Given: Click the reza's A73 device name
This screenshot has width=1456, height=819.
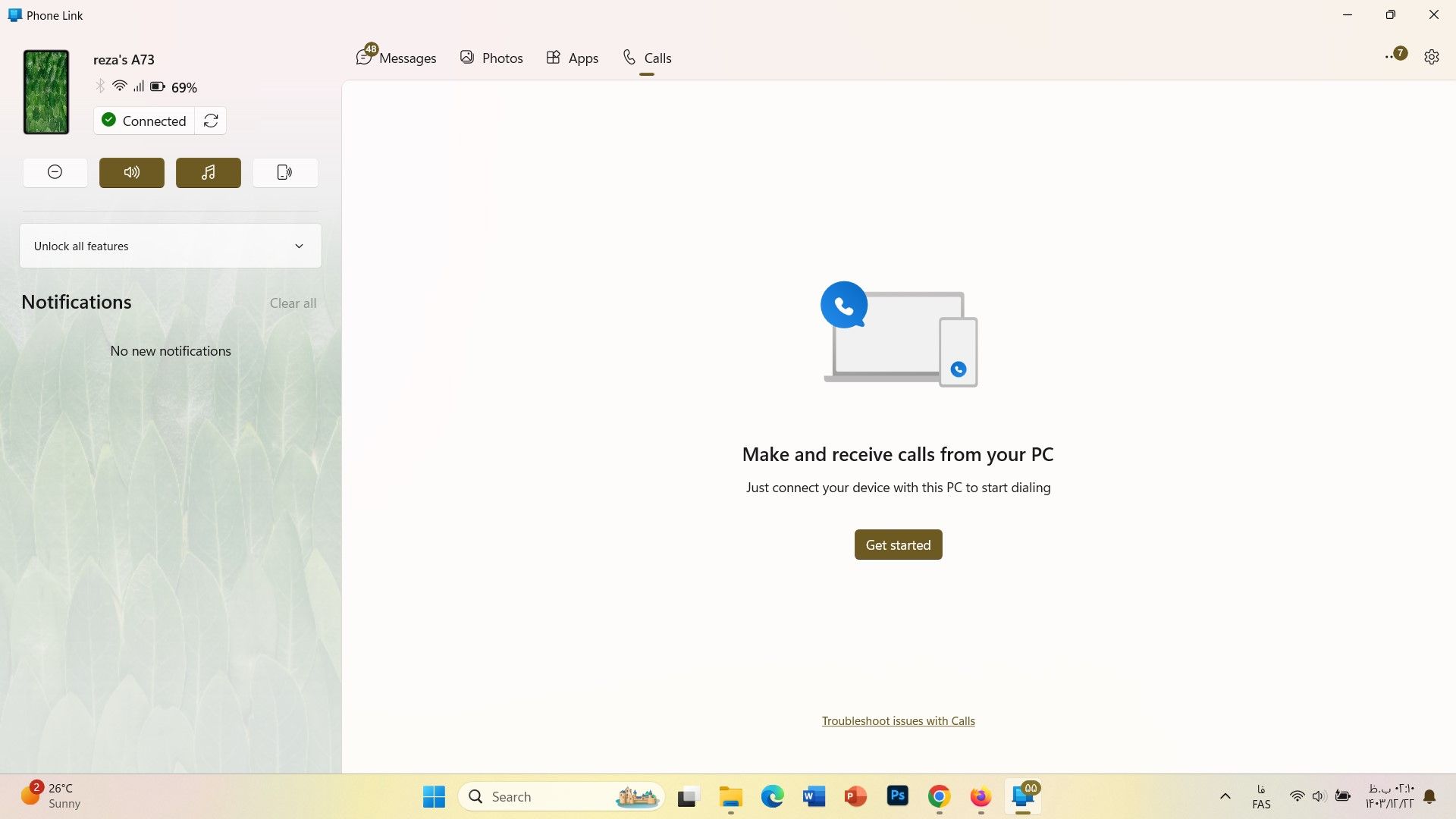Looking at the screenshot, I should pyautogui.click(x=124, y=59).
